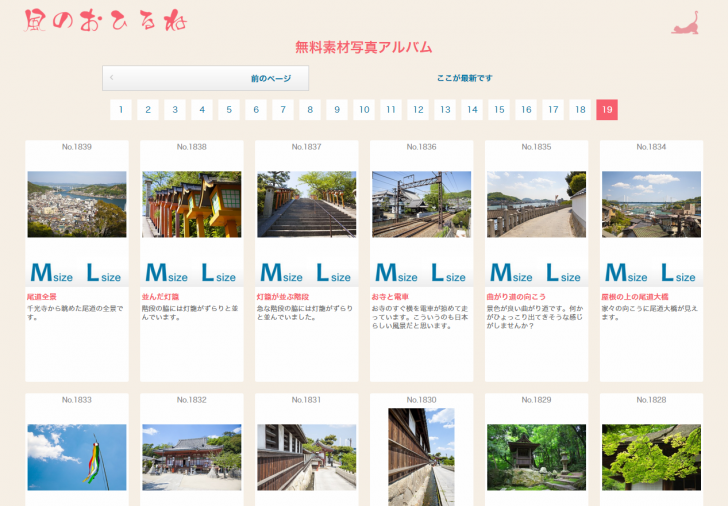Open the No.1839 Onomichi panorama thumbnail

pos(77,204)
